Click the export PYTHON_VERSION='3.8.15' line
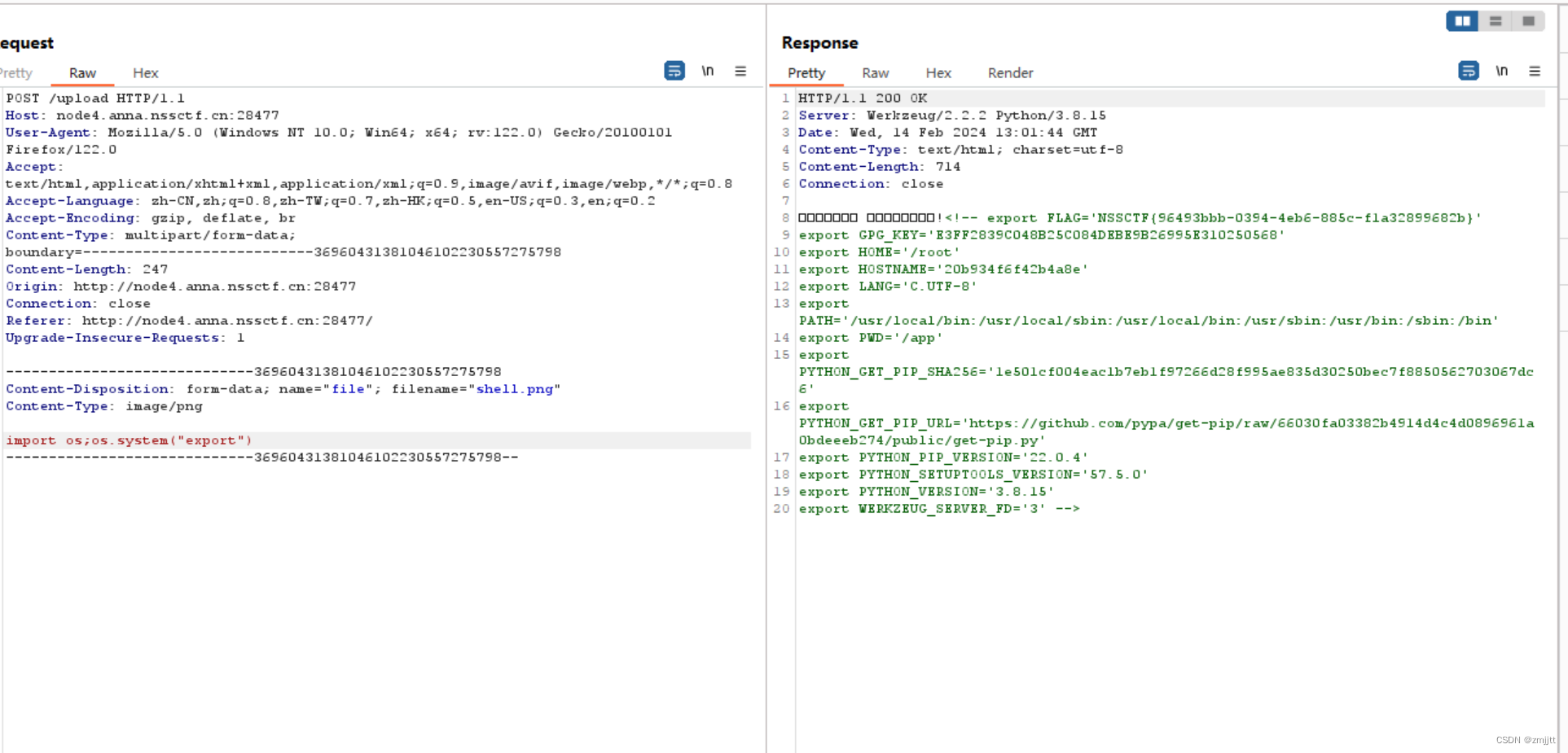This screenshot has width=1568, height=753. tap(926, 492)
